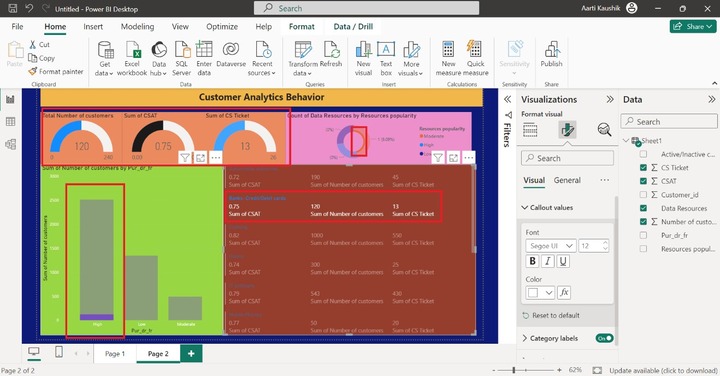
Task: Create a Quick measure
Action: click(475, 58)
